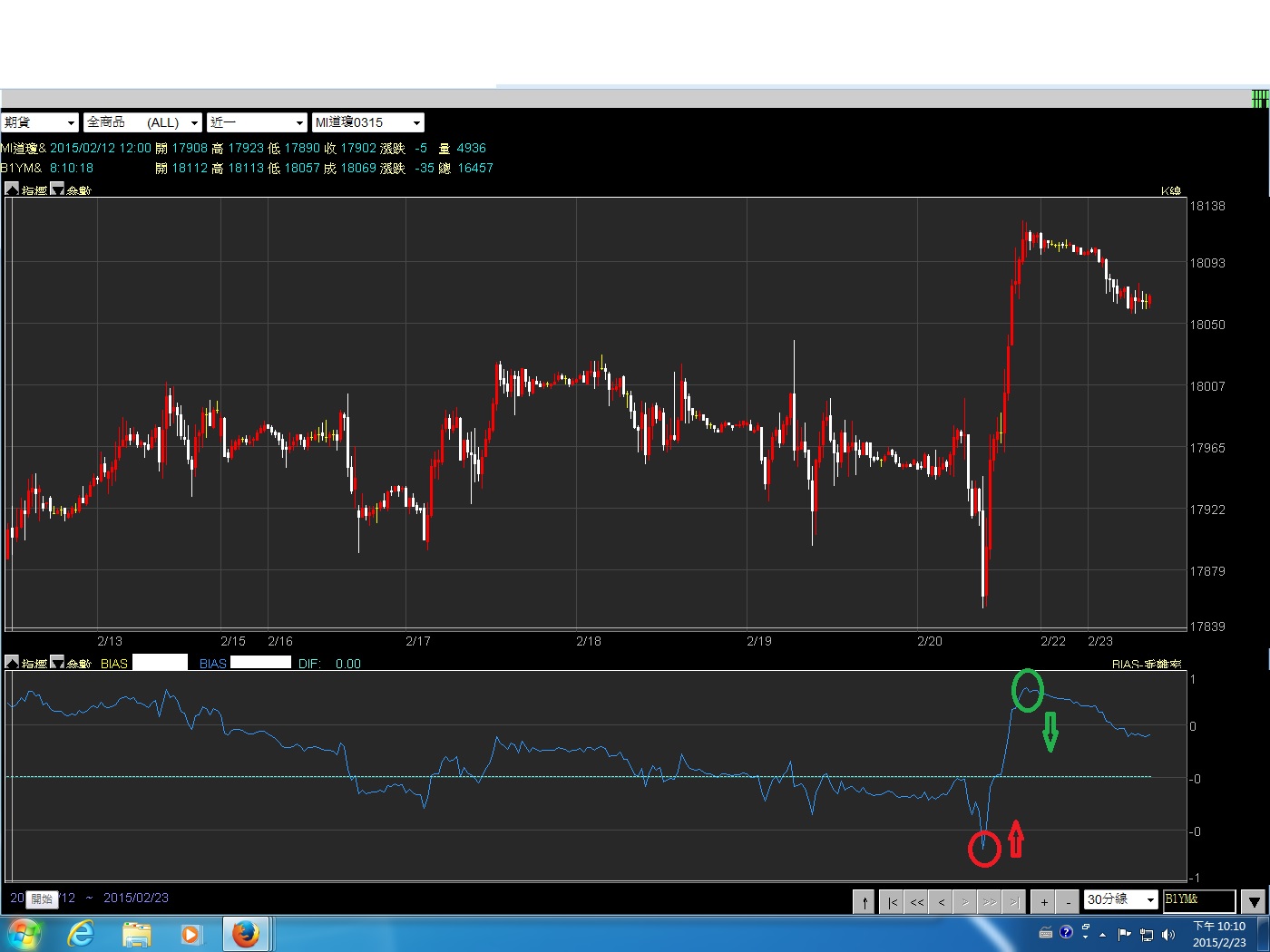Click the up-triangle indicator icon above K-line chart
The width and height of the screenshot is (1270, 952).
pyautogui.click(x=12, y=189)
